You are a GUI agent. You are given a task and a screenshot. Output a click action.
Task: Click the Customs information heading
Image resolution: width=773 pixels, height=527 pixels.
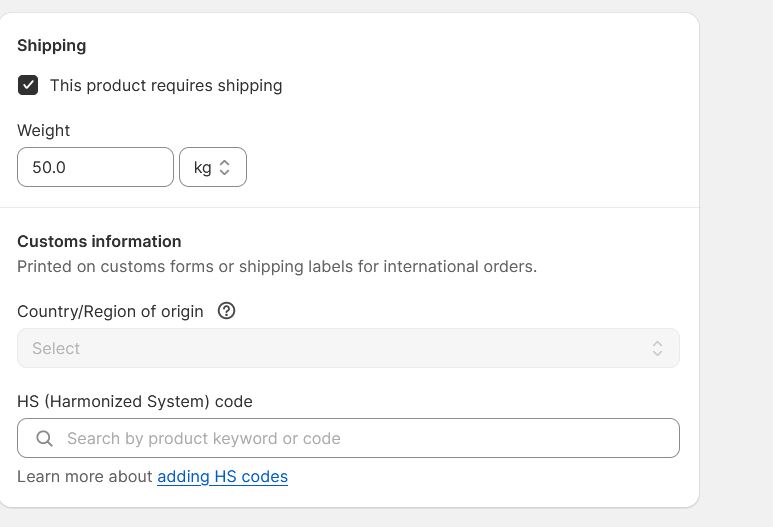point(99,242)
